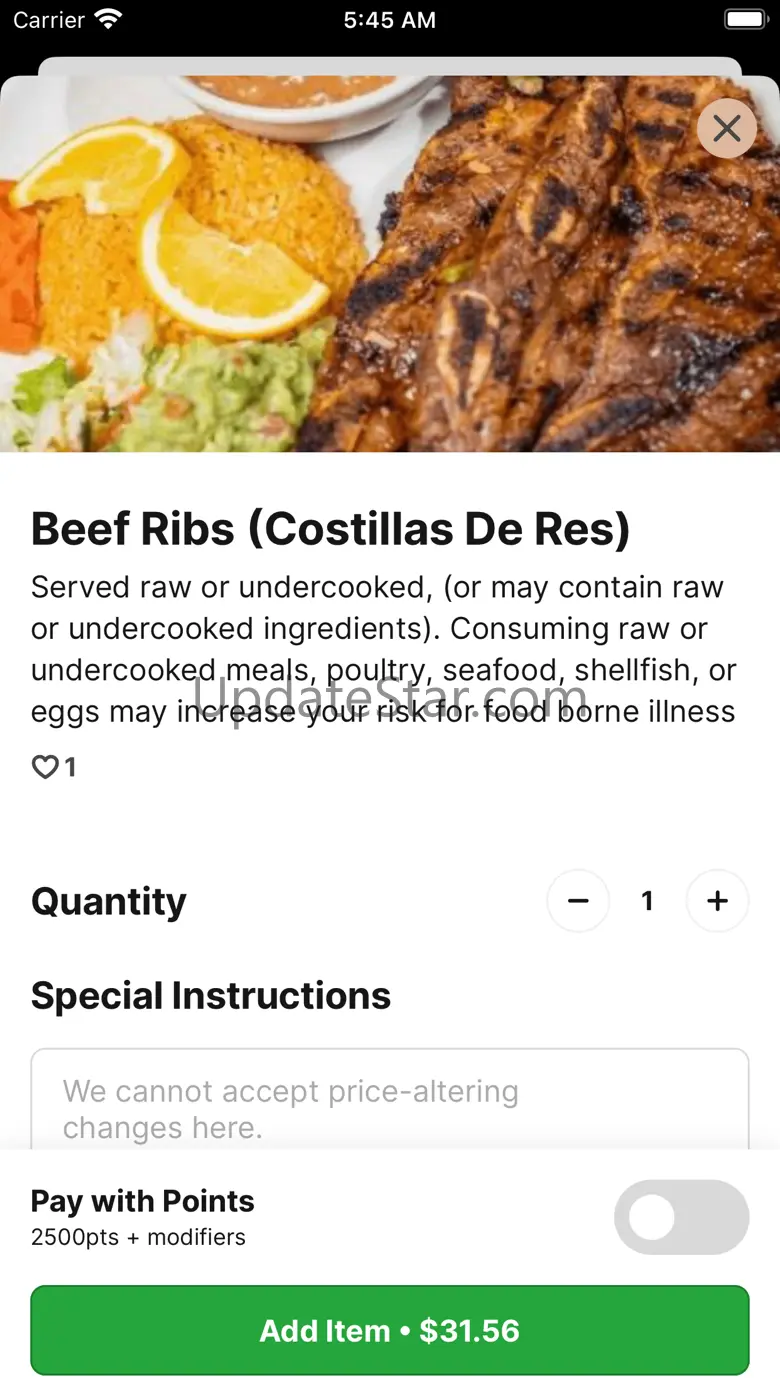Focus the Special Instructions text box
Screen dimensions: 780x1387
click(x=390, y=1099)
